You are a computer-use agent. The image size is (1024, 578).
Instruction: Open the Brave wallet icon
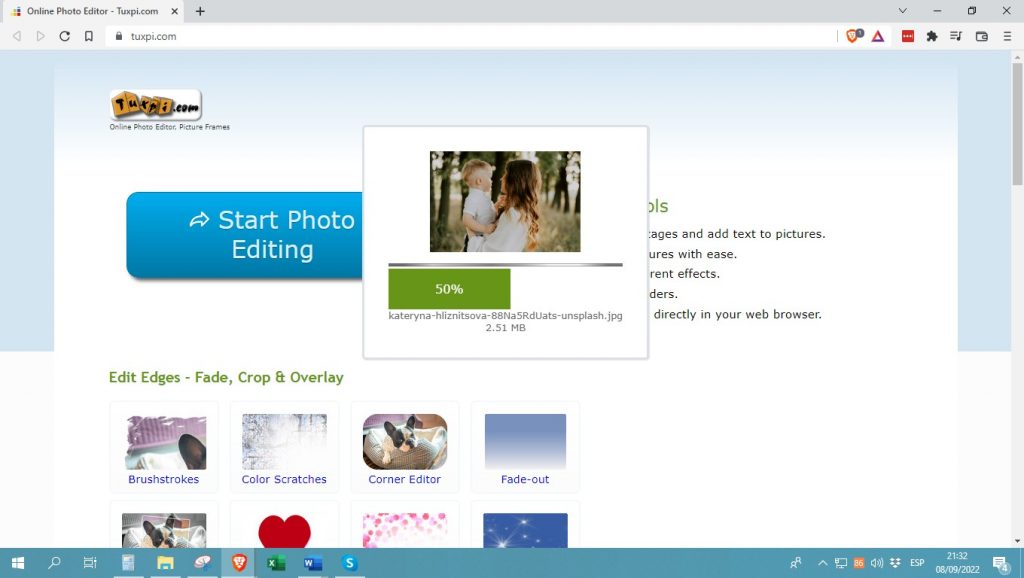click(981, 36)
